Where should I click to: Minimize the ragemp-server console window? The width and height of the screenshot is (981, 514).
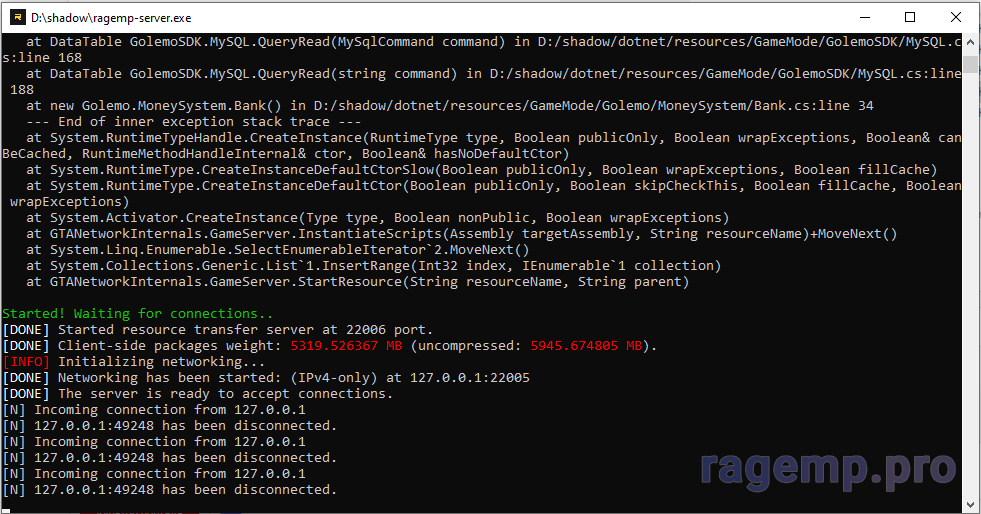click(x=862, y=17)
